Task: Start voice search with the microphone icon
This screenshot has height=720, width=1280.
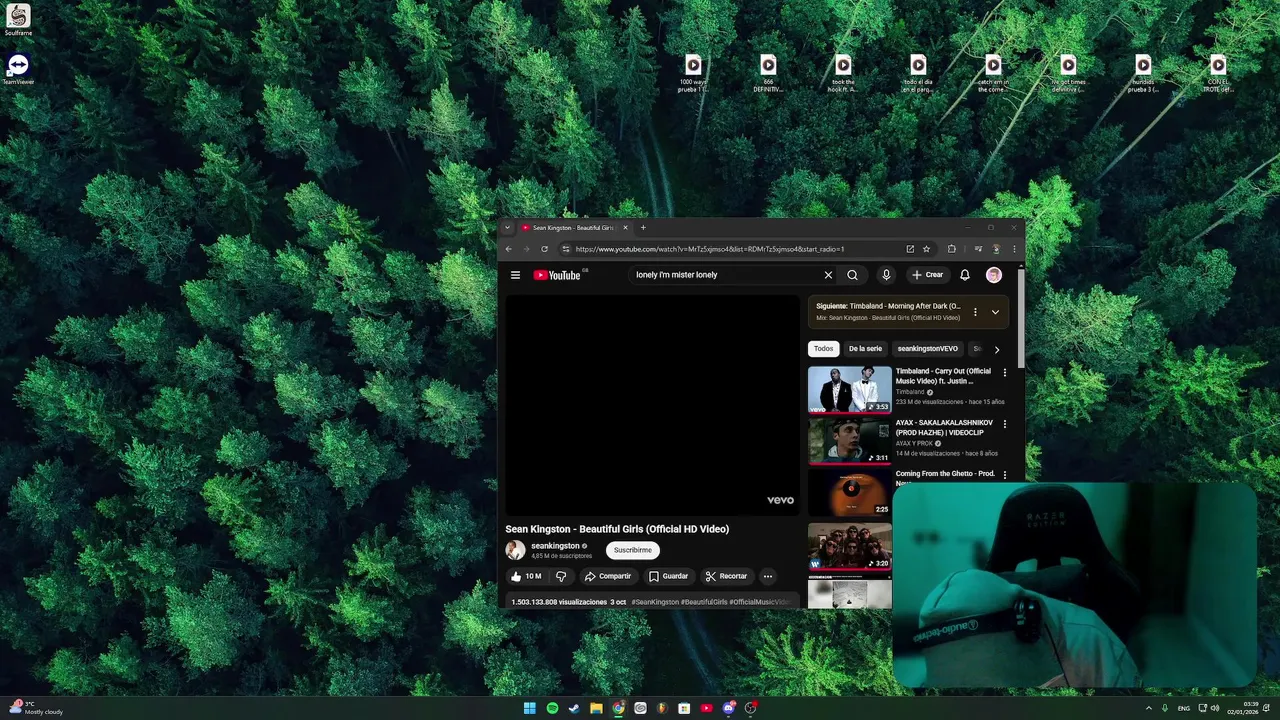Action: tap(886, 275)
